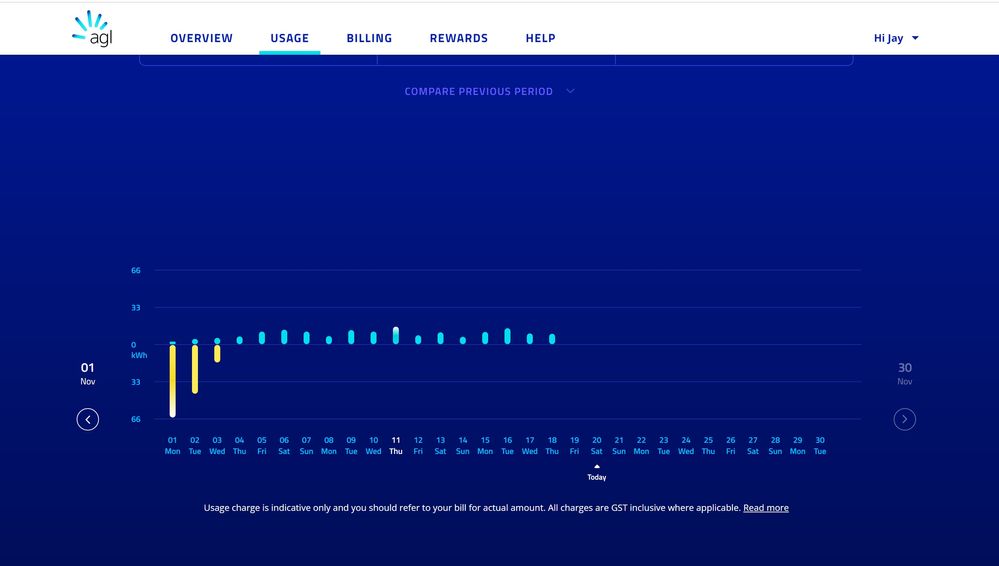This screenshot has height=566, width=999.
Task: Select the 01 Mon yellow usage bar
Action: pyautogui.click(x=173, y=380)
